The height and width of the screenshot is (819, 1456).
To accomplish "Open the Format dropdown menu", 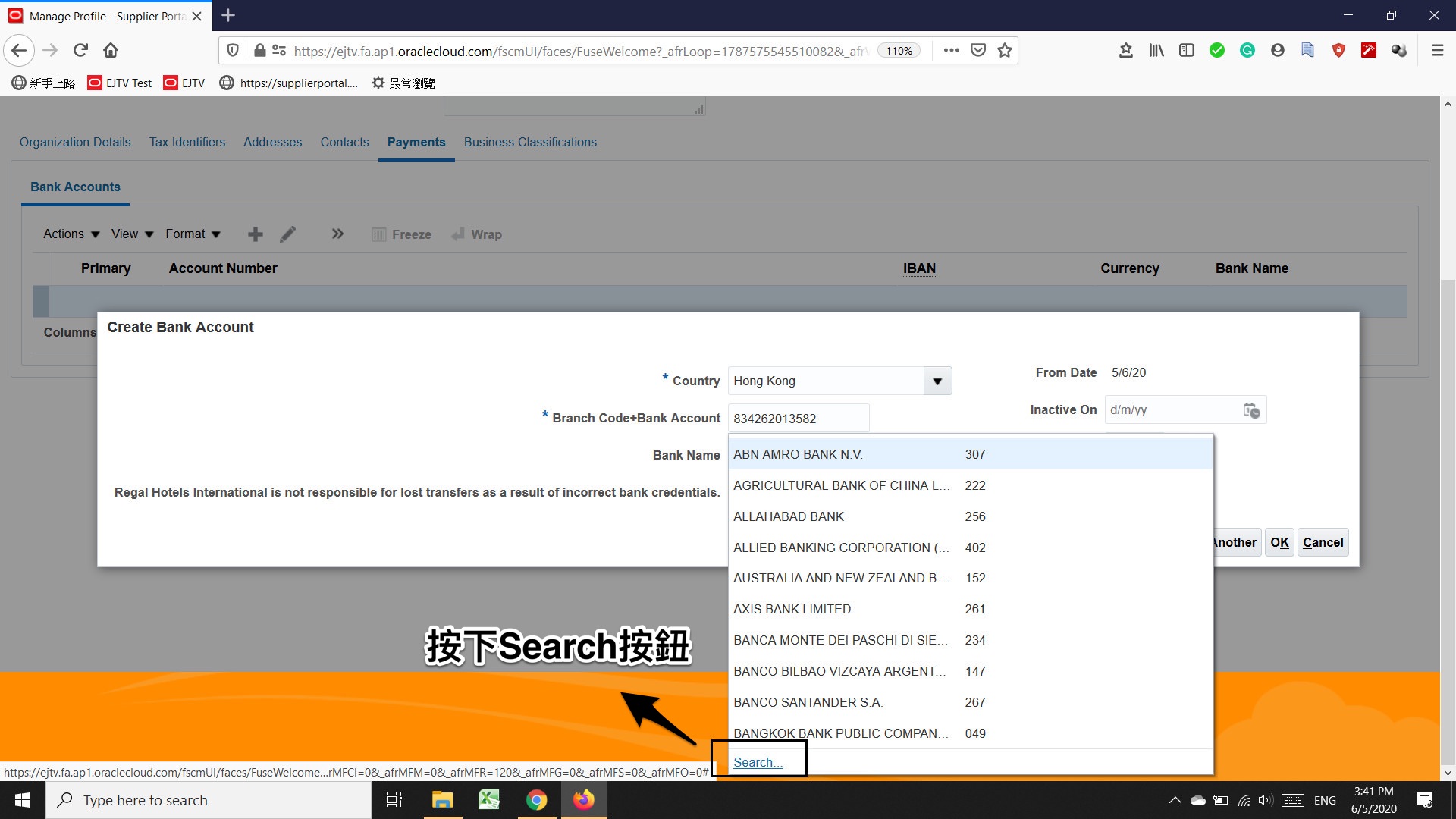I will (193, 234).
